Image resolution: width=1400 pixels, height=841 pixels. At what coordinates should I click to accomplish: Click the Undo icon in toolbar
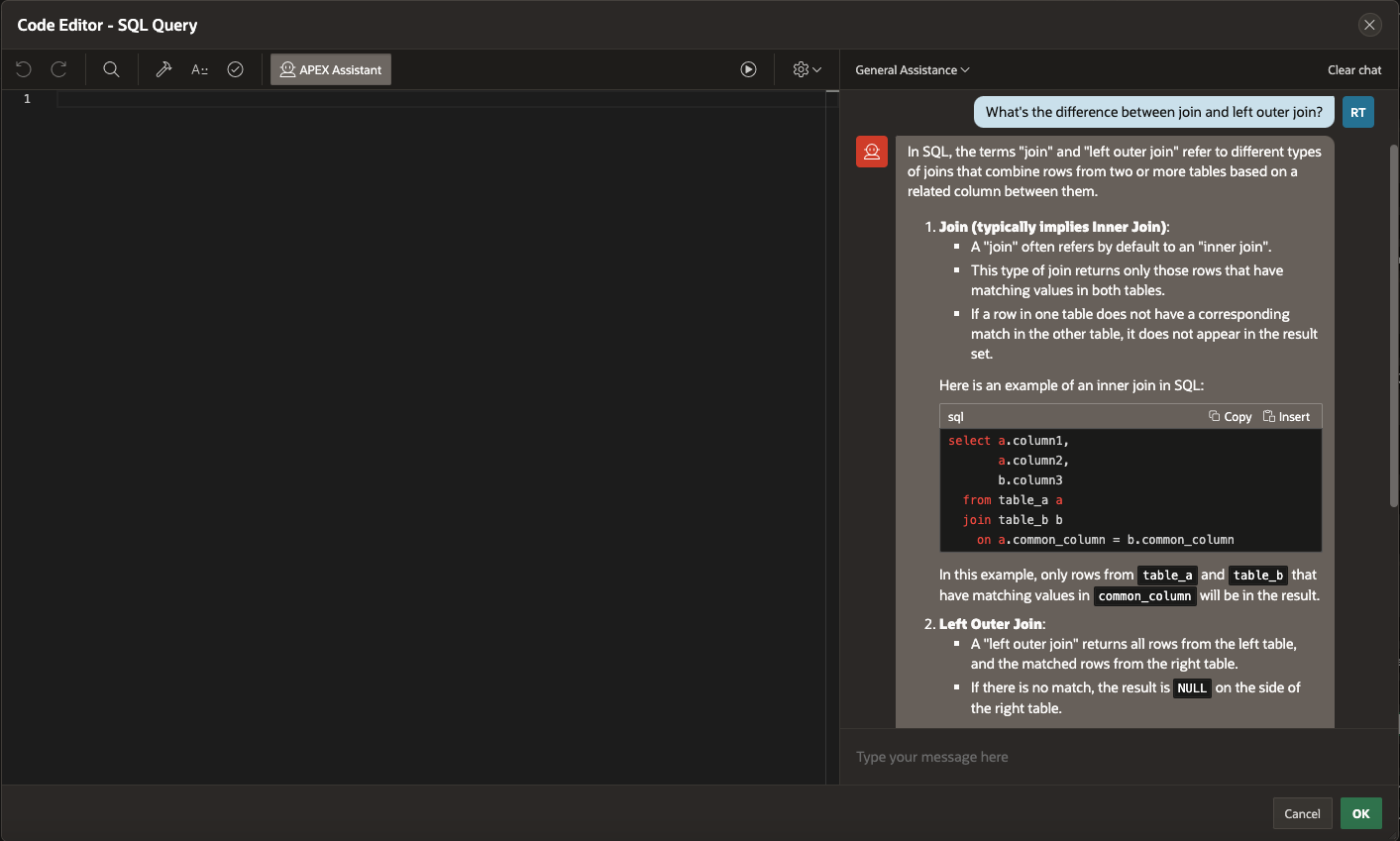tap(24, 69)
